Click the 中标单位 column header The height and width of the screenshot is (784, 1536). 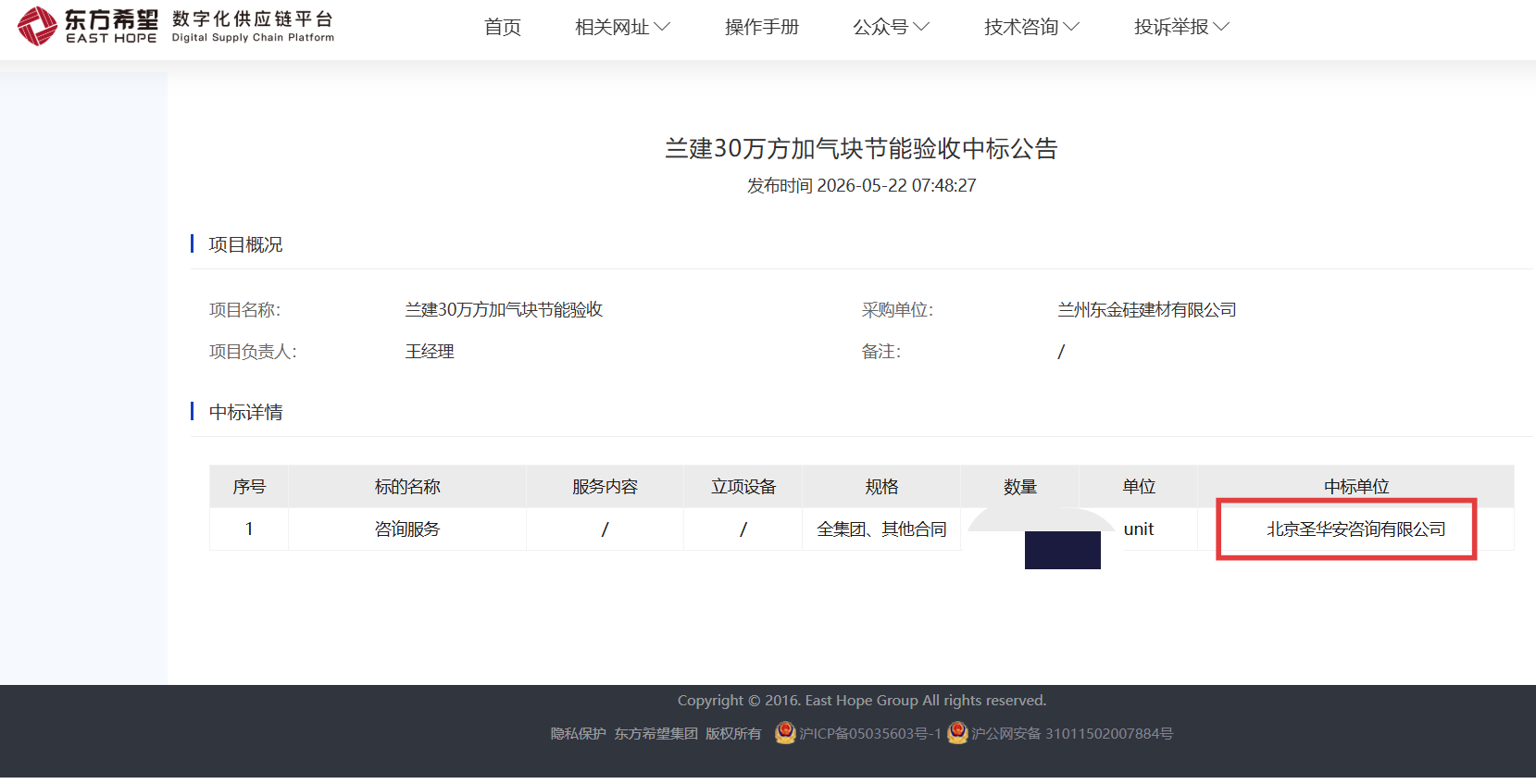[1356, 487]
